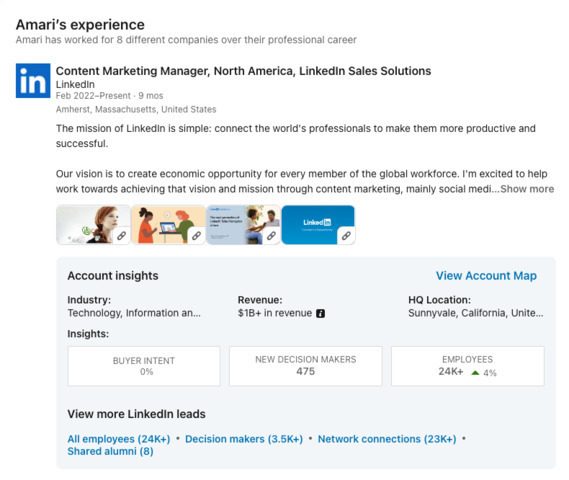Open link icon on illustrated laptop thumbnail
This screenshot has height=480, width=569.
click(196, 236)
